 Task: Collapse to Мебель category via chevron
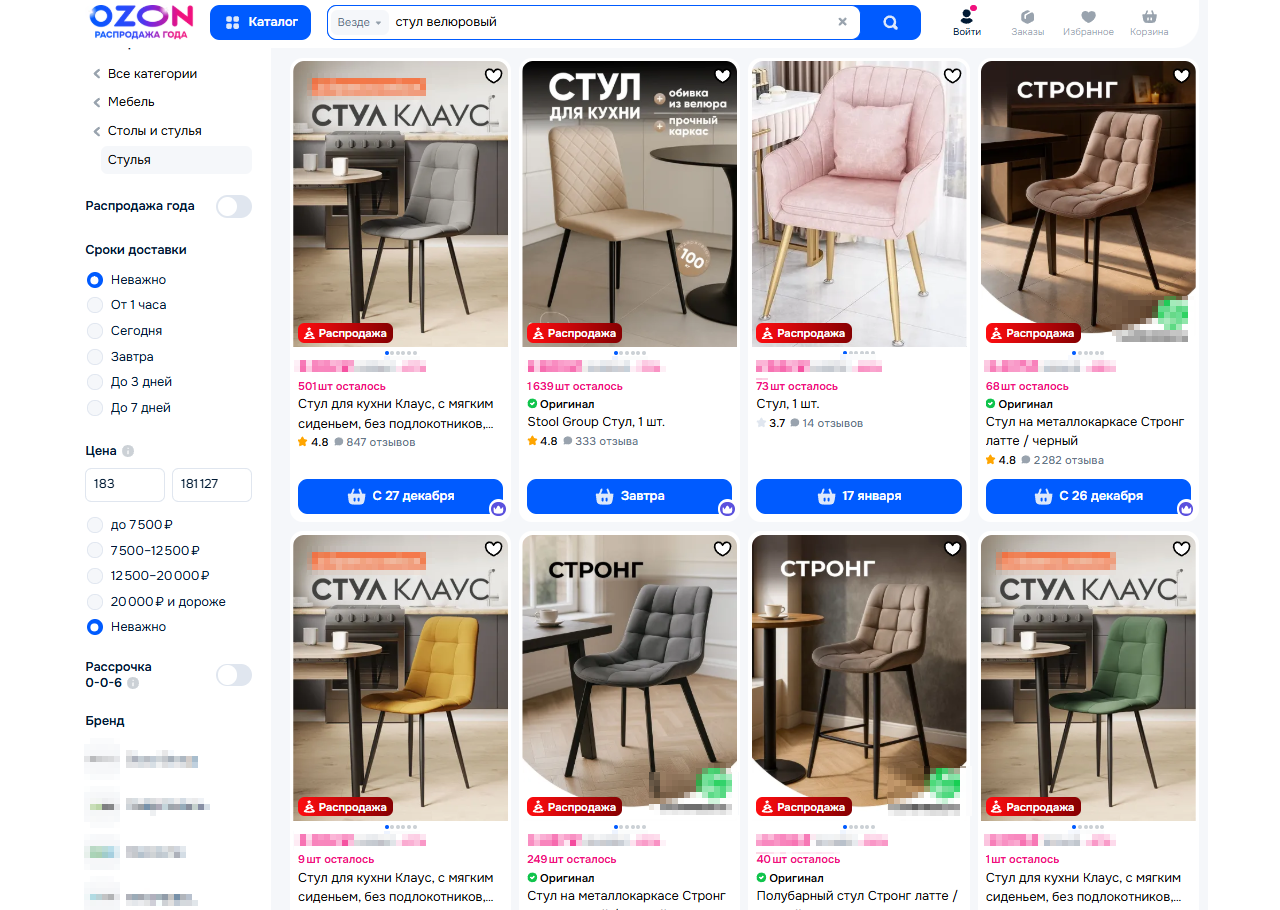pyautogui.click(x=97, y=102)
